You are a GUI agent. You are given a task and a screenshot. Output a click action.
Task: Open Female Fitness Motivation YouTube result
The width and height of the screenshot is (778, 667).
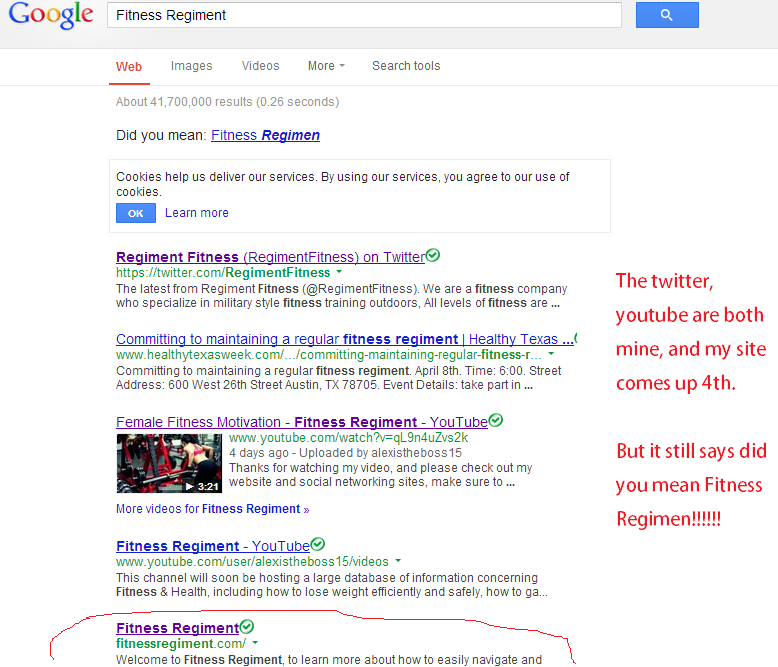pyautogui.click(x=302, y=422)
